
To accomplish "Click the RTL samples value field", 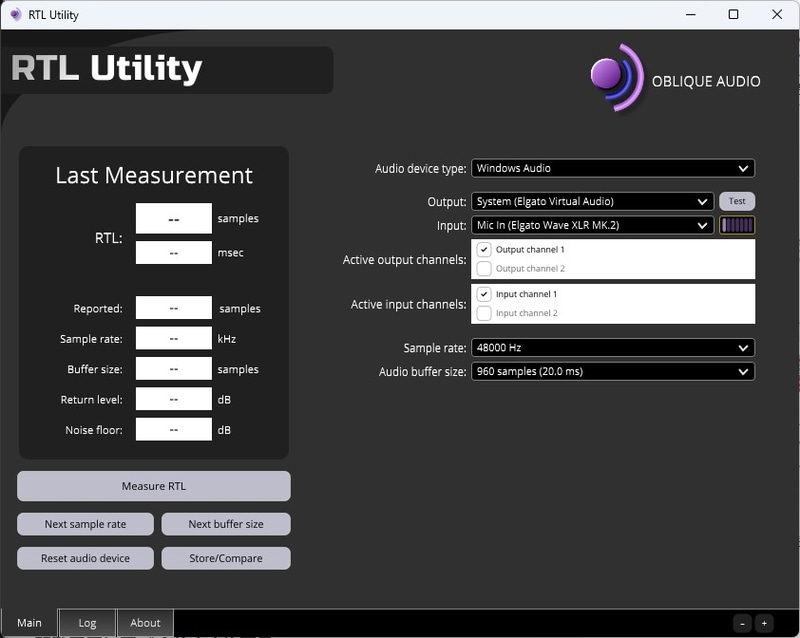I will click(173, 218).
